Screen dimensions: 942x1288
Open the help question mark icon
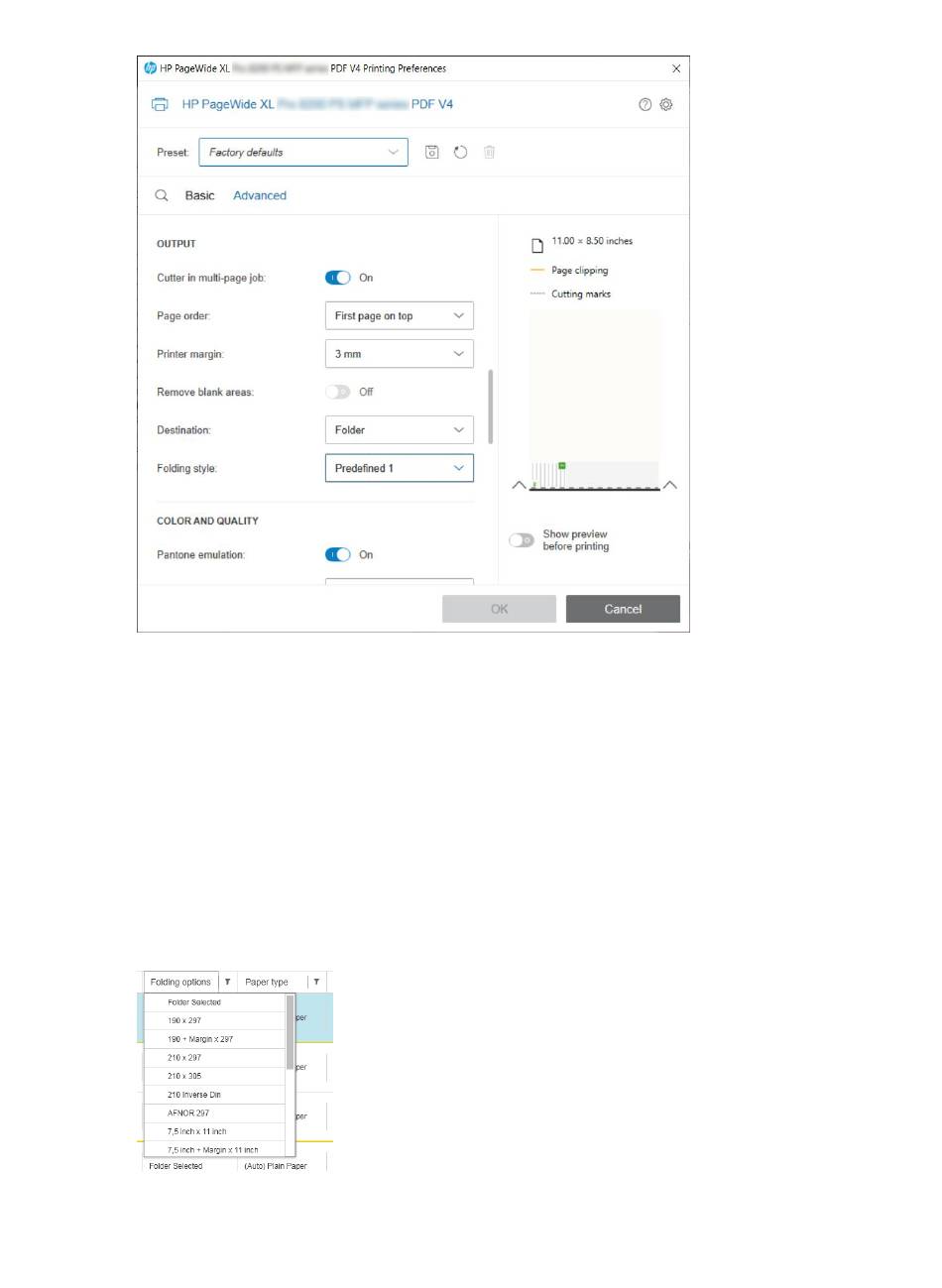coord(646,104)
